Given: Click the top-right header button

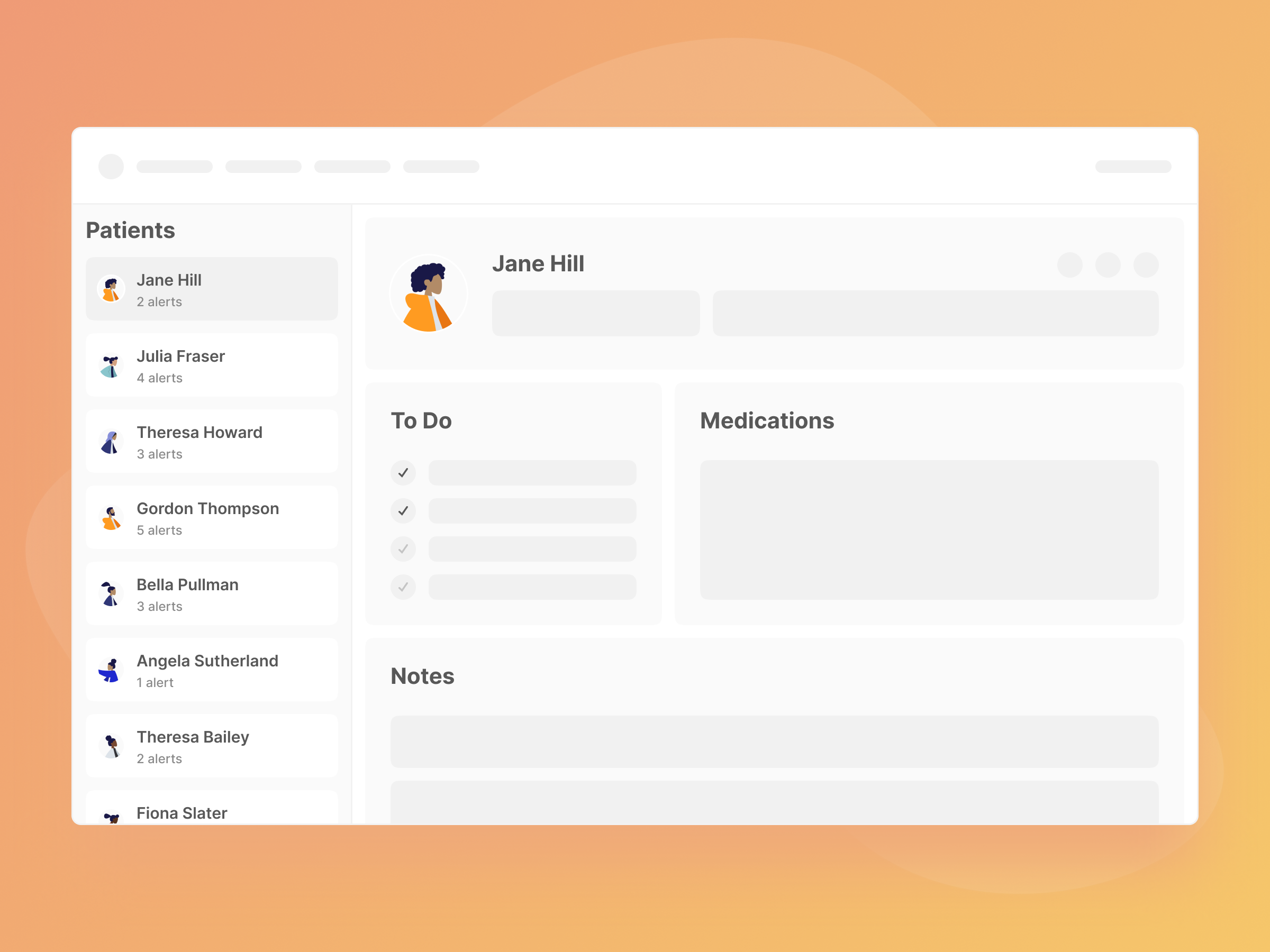Looking at the screenshot, I should point(1133,167).
